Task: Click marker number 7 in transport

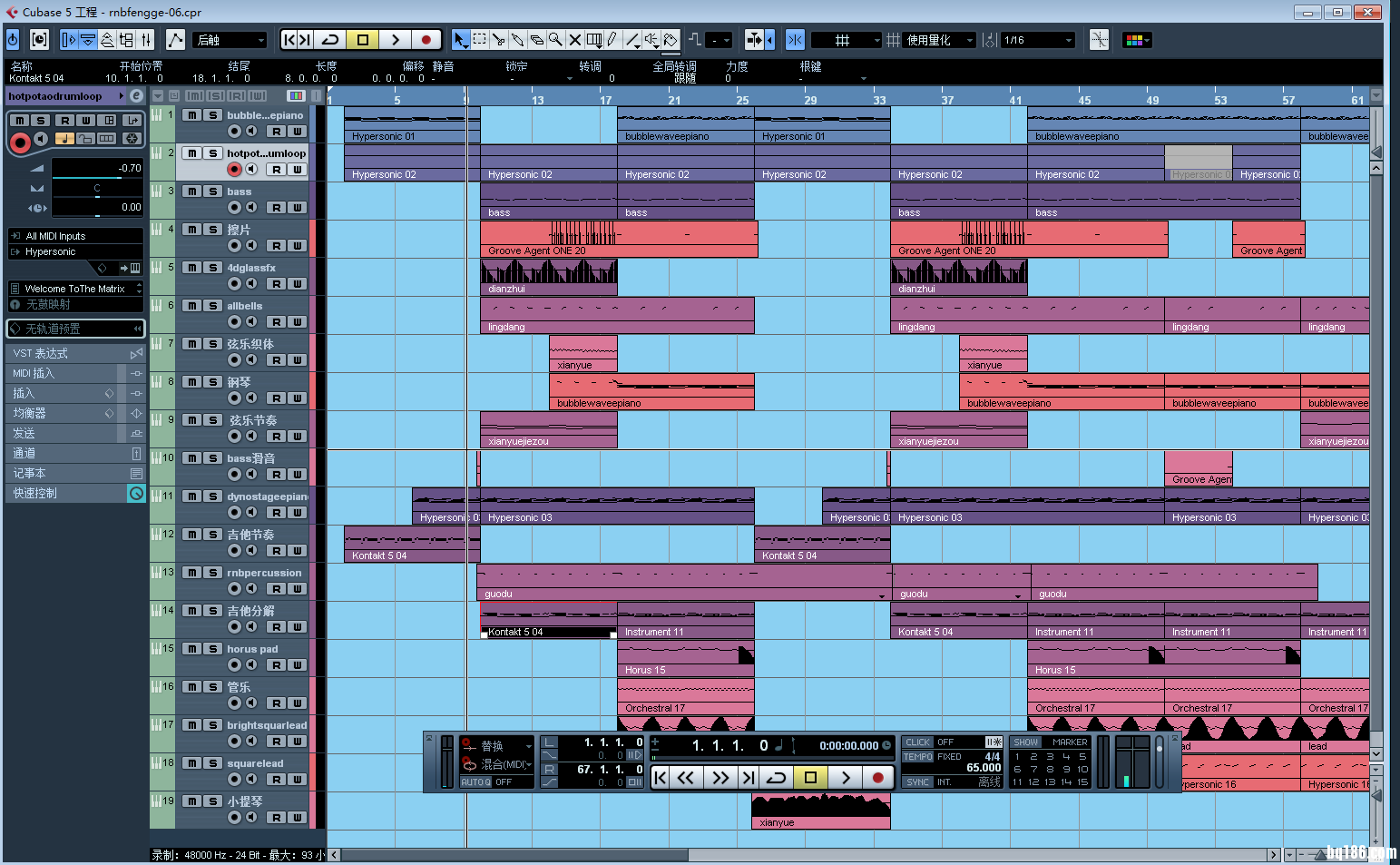Action: pos(1033,769)
